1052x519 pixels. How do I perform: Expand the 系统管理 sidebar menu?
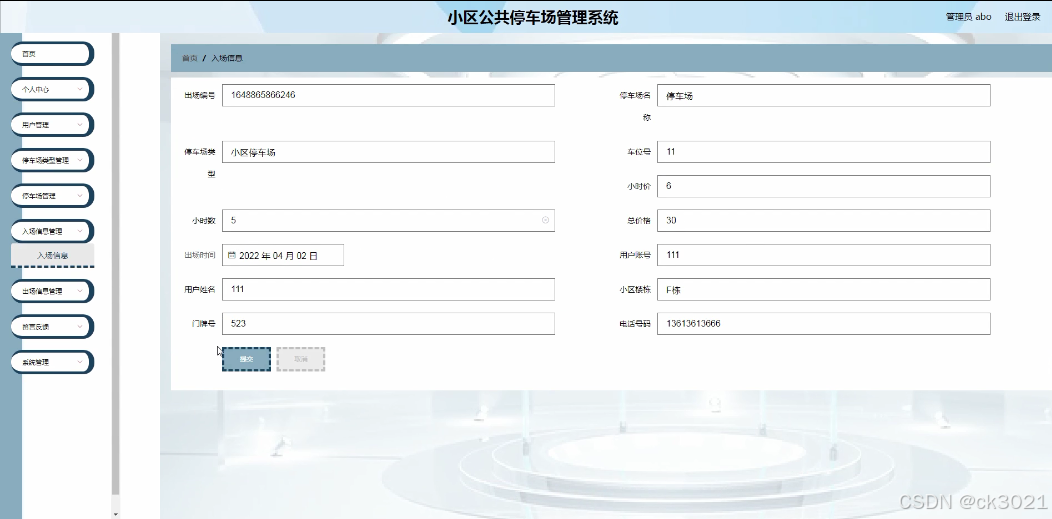pos(52,362)
